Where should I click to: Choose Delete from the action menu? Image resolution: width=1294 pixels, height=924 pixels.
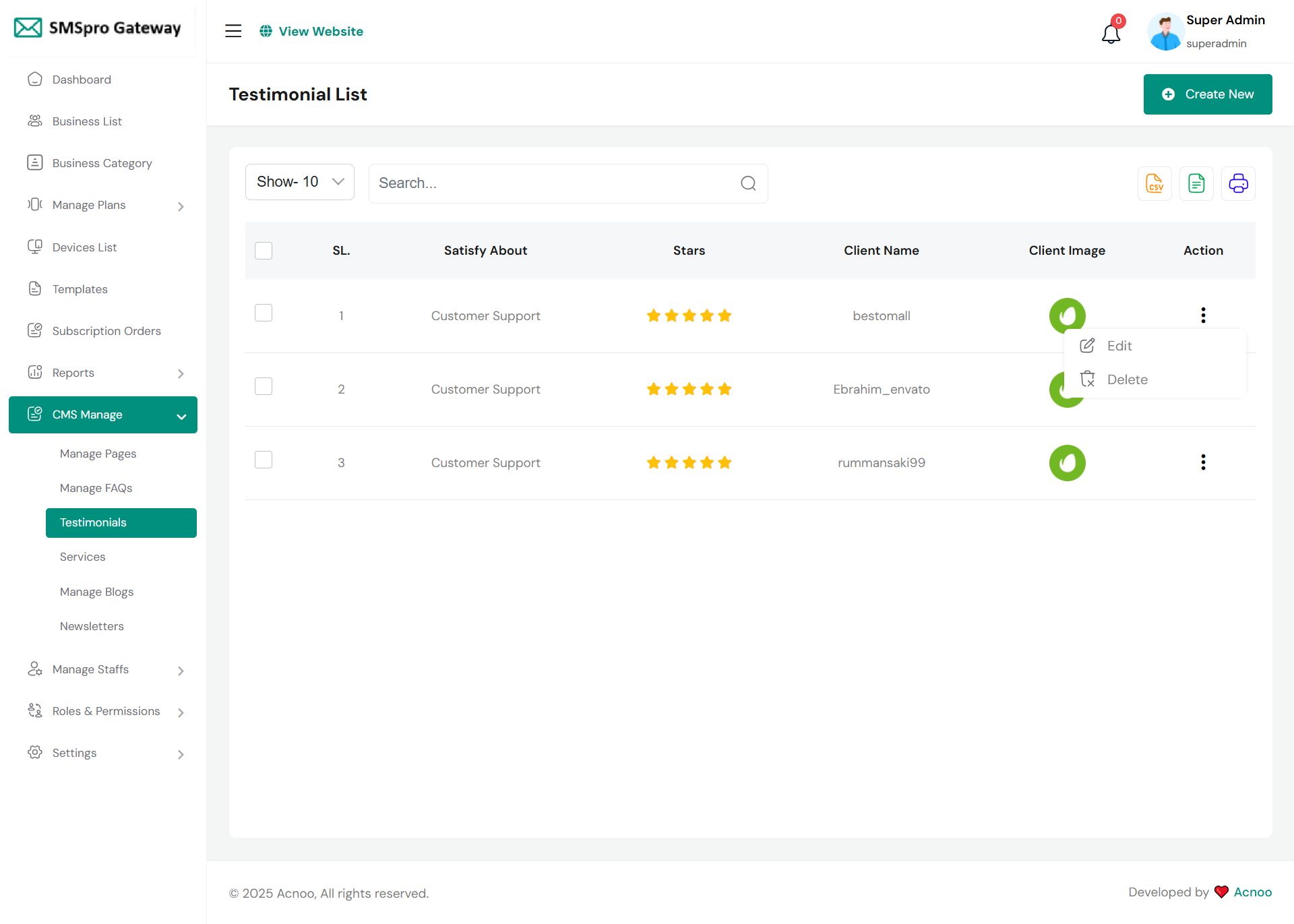[x=1126, y=379]
